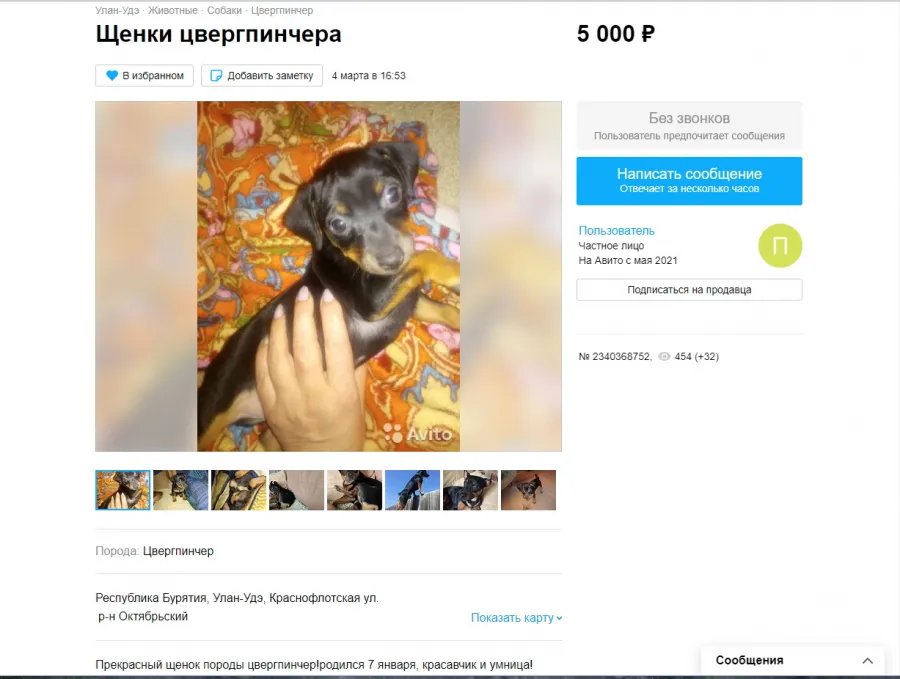This screenshot has width=900, height=679.
Task: Click the green user avatar circle
Action: click(x=780, y=246)
